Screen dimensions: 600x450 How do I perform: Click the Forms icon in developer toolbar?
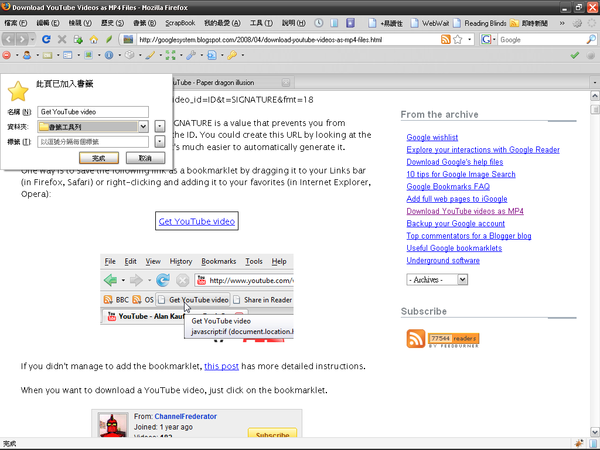(x=68, y=55)
